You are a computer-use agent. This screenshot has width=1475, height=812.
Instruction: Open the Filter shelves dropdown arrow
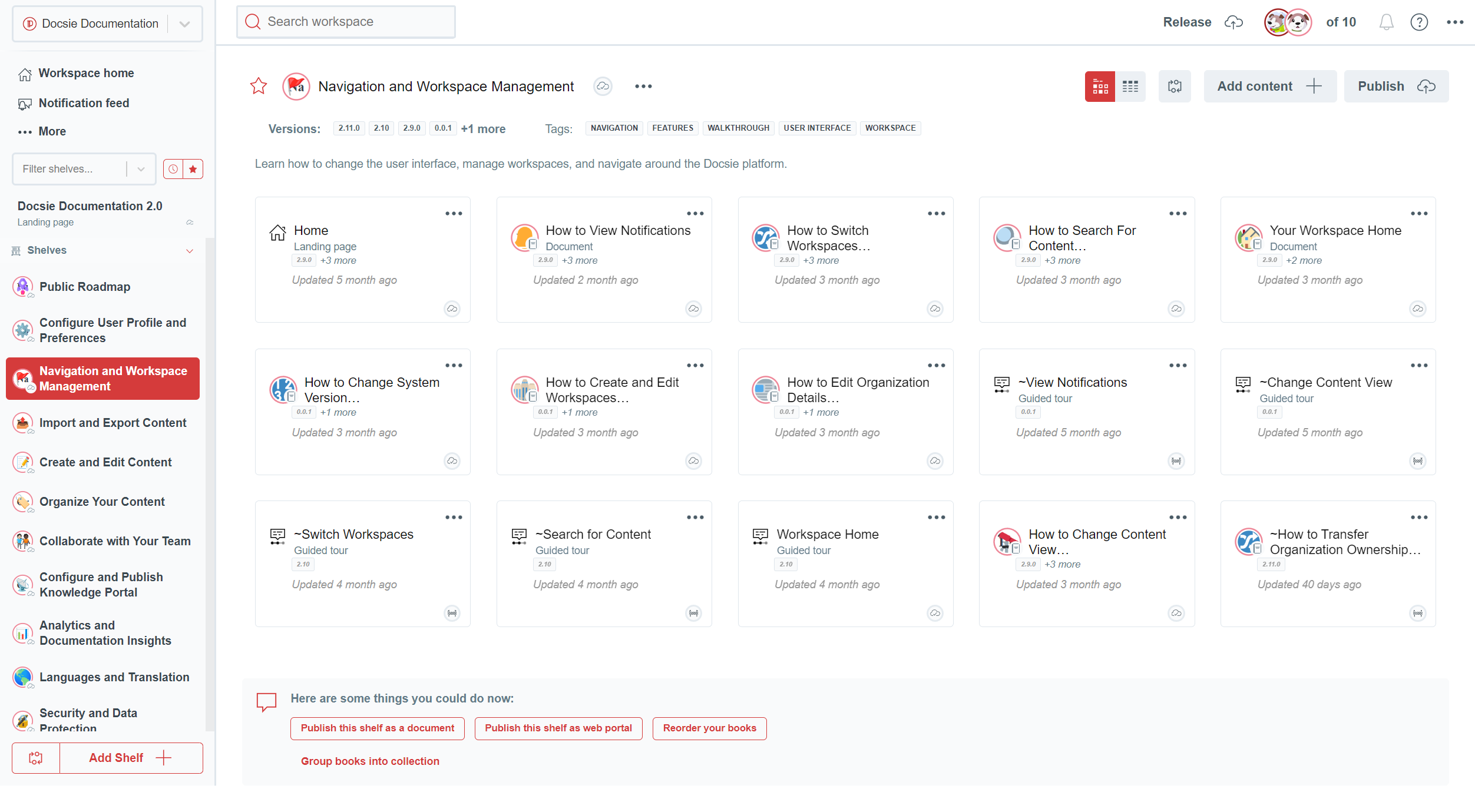click(141, 169)
